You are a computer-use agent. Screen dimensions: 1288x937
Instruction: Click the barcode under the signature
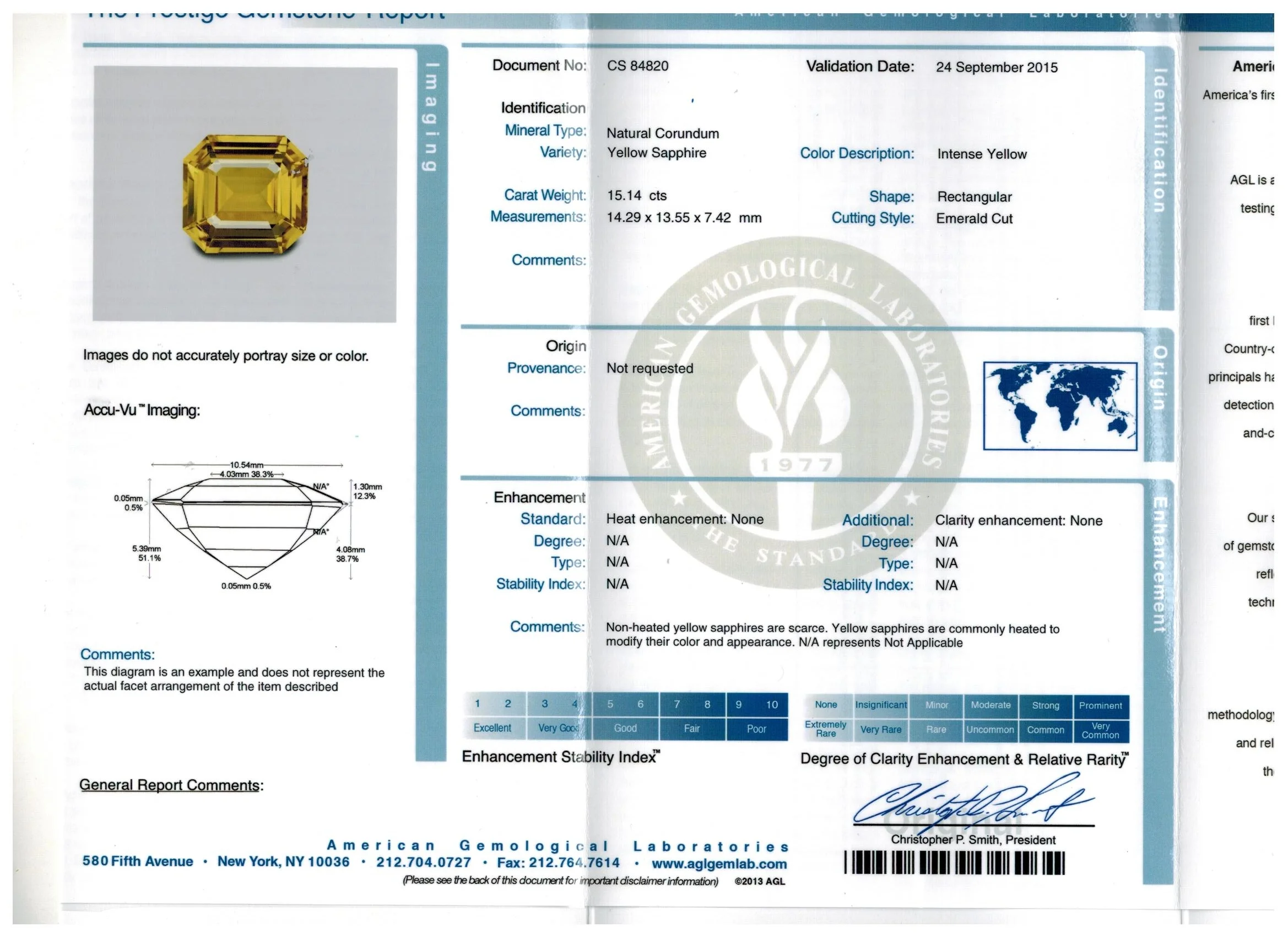(x=954, y=863)
